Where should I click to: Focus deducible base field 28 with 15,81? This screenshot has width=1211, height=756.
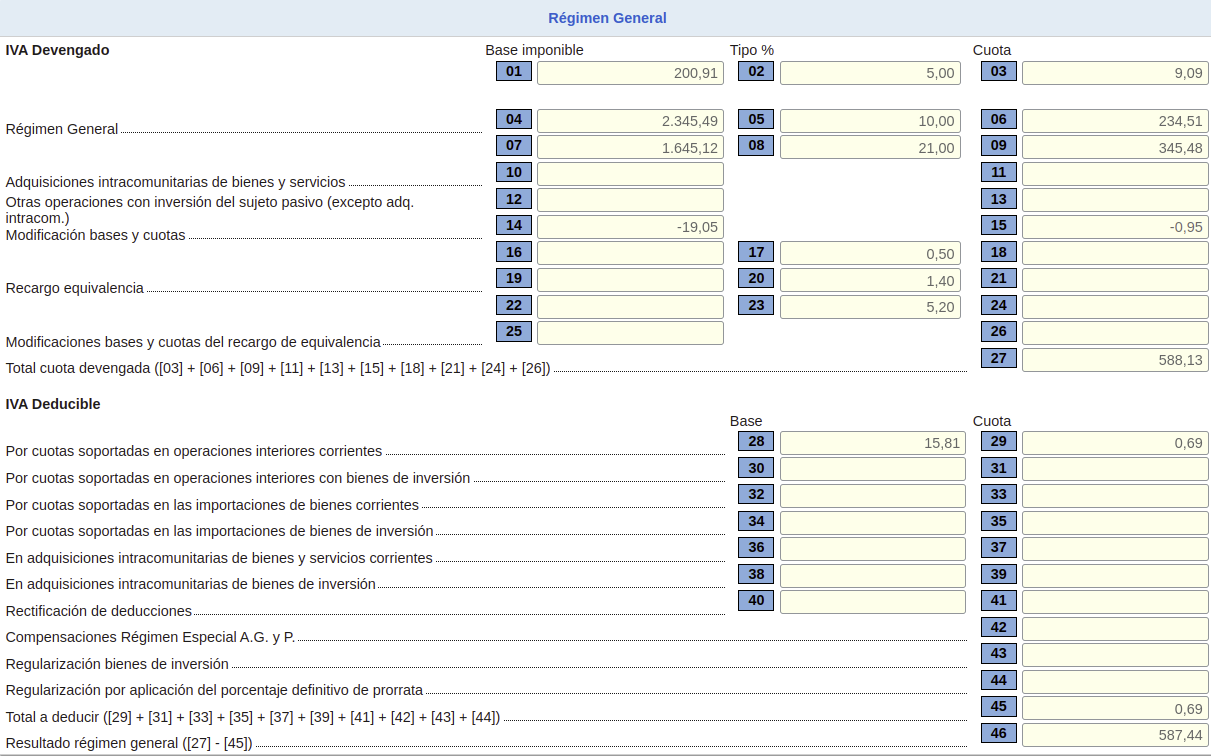click(x=872, y=443)
